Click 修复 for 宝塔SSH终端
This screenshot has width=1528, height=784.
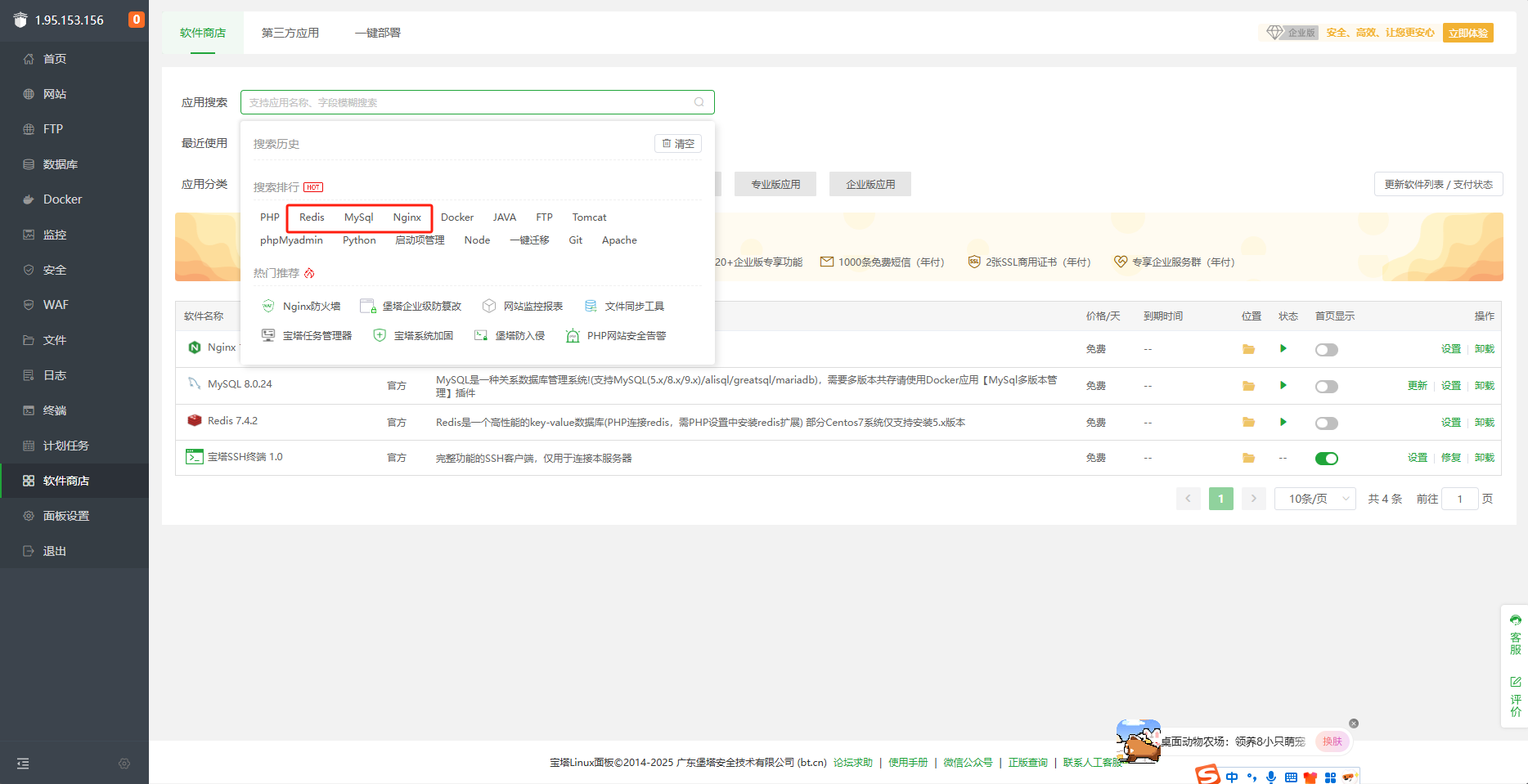pyautogui.click(x=1451, y=458)
